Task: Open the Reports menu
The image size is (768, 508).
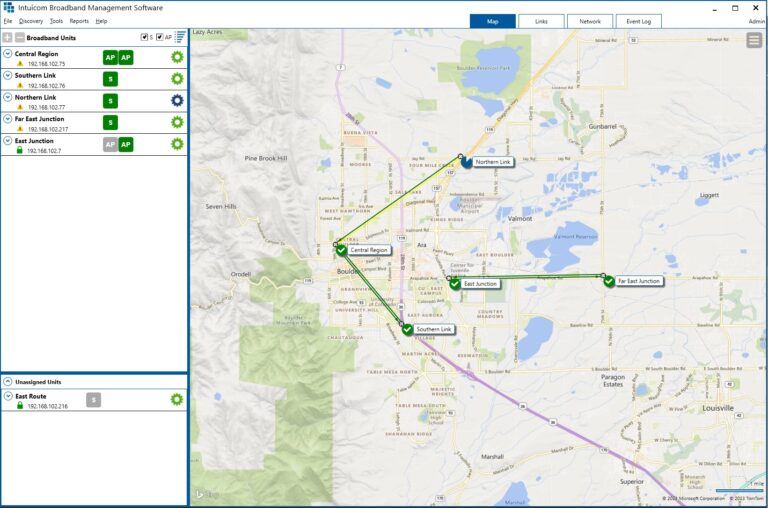Action: tap(79, 21)
